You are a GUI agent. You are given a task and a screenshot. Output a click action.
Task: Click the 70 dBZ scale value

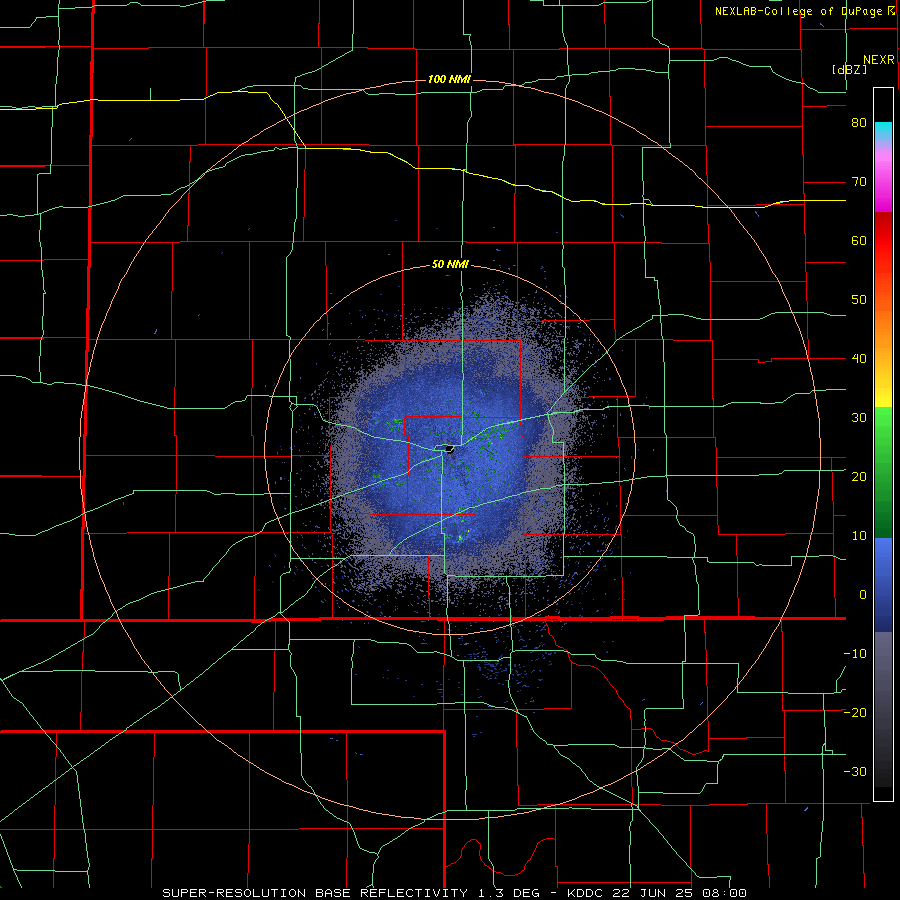859,182
